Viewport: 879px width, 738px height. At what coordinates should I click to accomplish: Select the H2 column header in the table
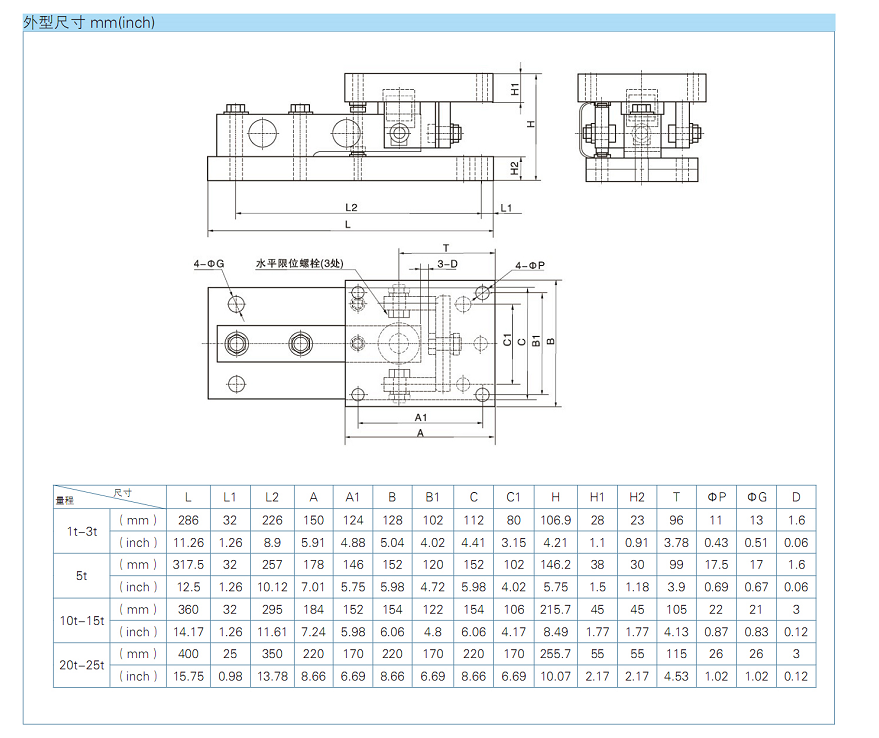[637, 497]
